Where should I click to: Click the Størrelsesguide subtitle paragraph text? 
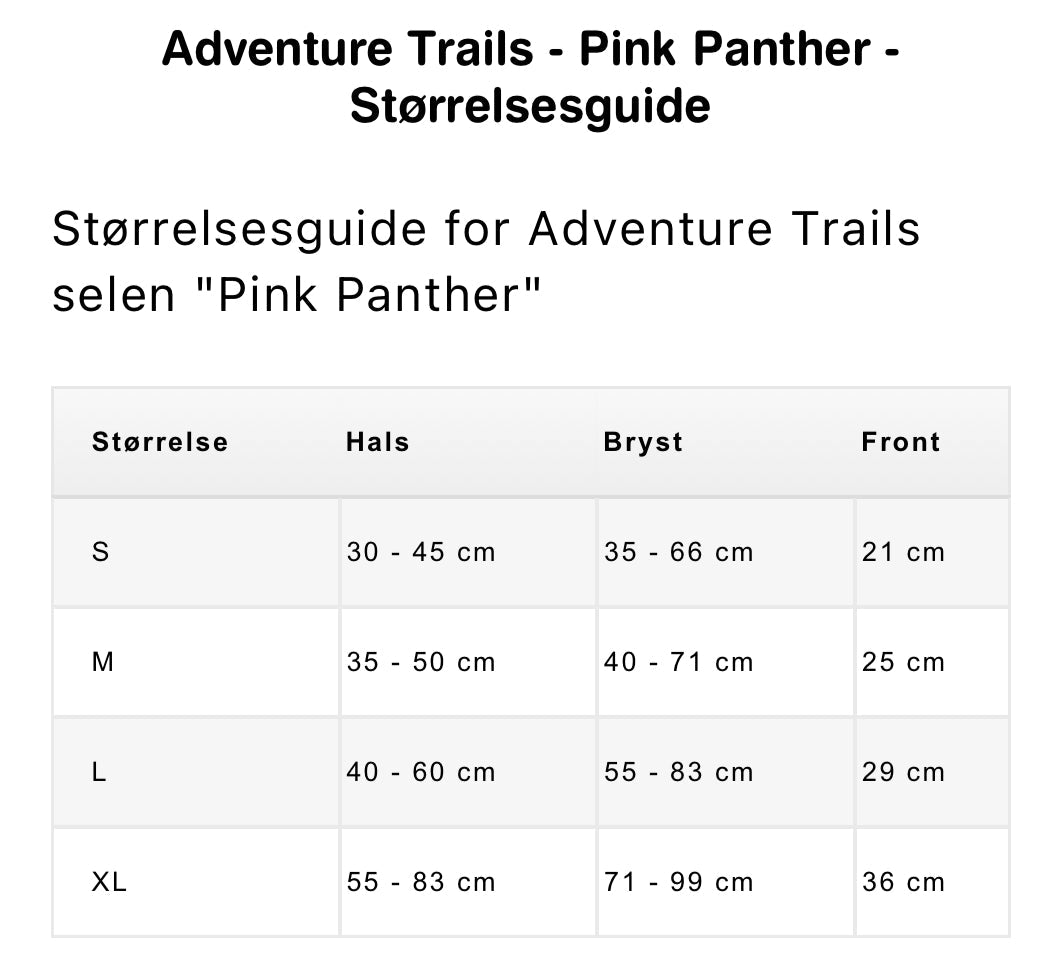486,261
